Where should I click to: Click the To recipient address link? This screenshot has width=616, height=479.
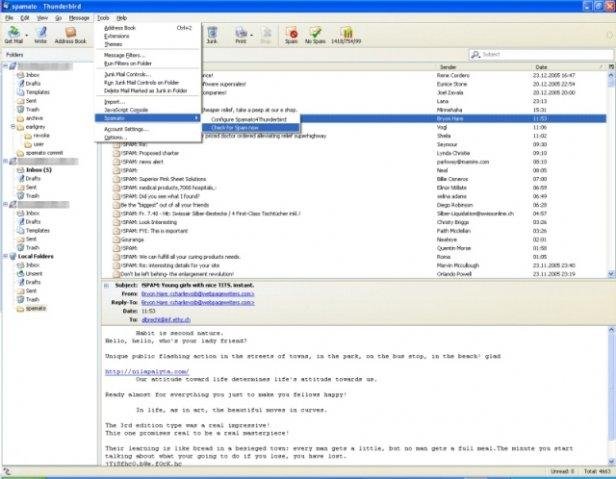point(166,320)
